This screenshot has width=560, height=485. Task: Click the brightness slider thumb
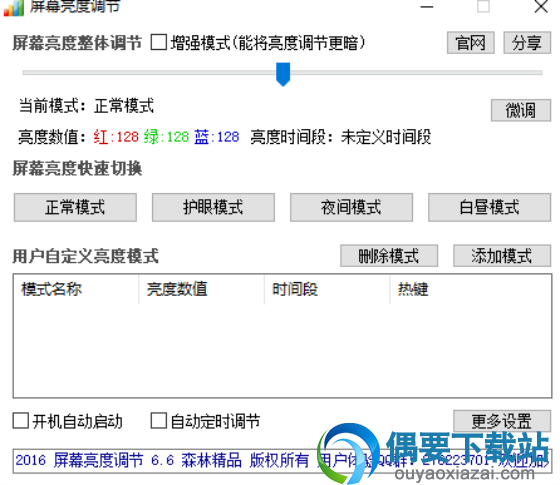(x=283, y=74)
